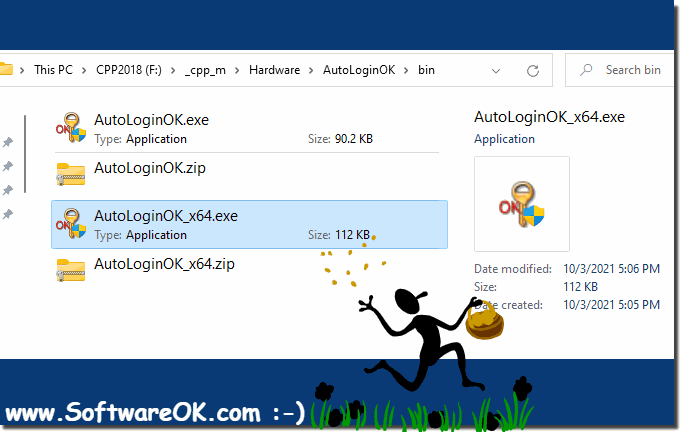Select the AutoLoginOK_x64.exe file name
Image resolution: width=681 pixels, height=432 pixels.
point(166,216)
